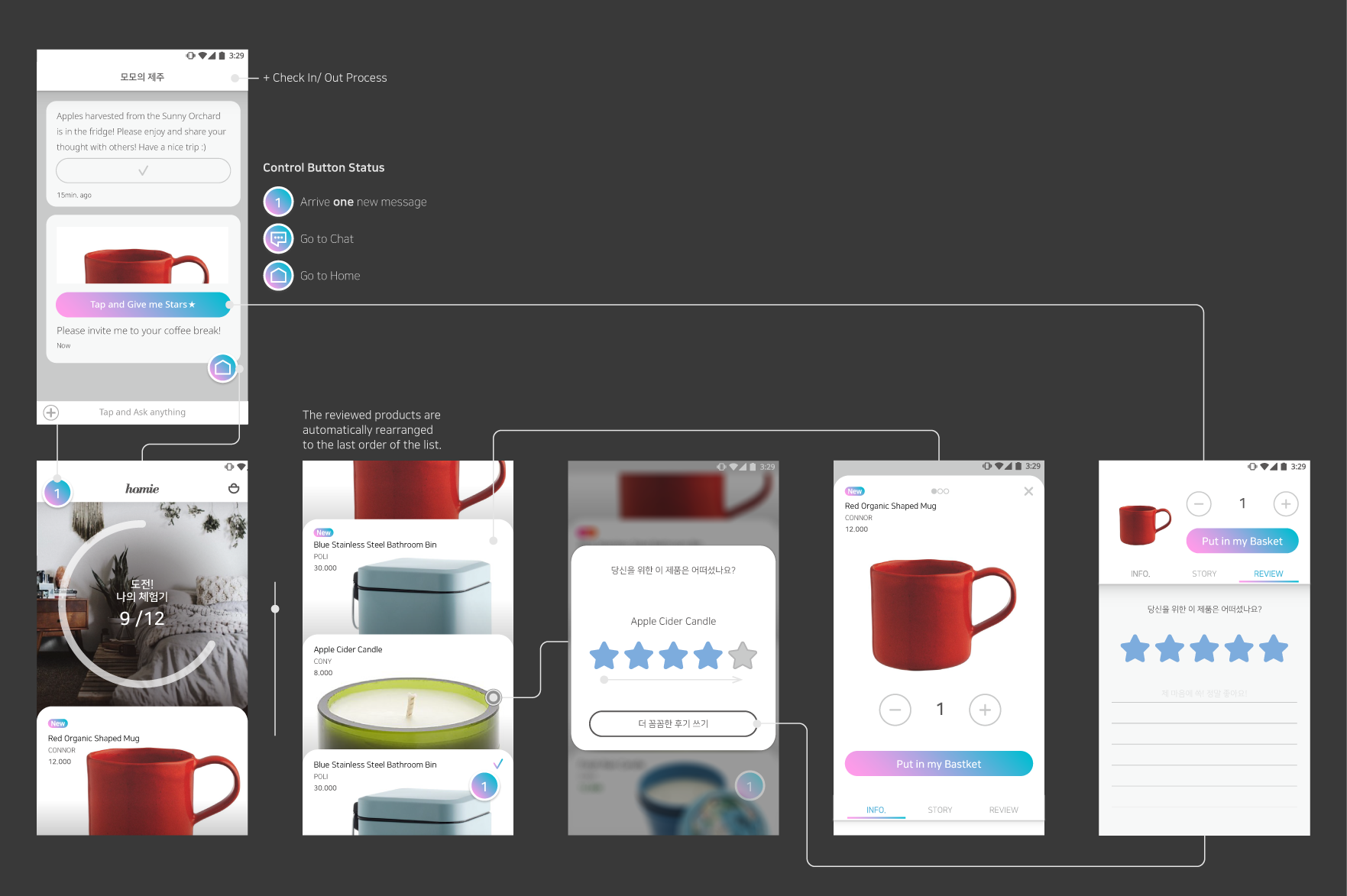
Task: Increase quantity with plus in mug detail
Action: tap(985, 710)
